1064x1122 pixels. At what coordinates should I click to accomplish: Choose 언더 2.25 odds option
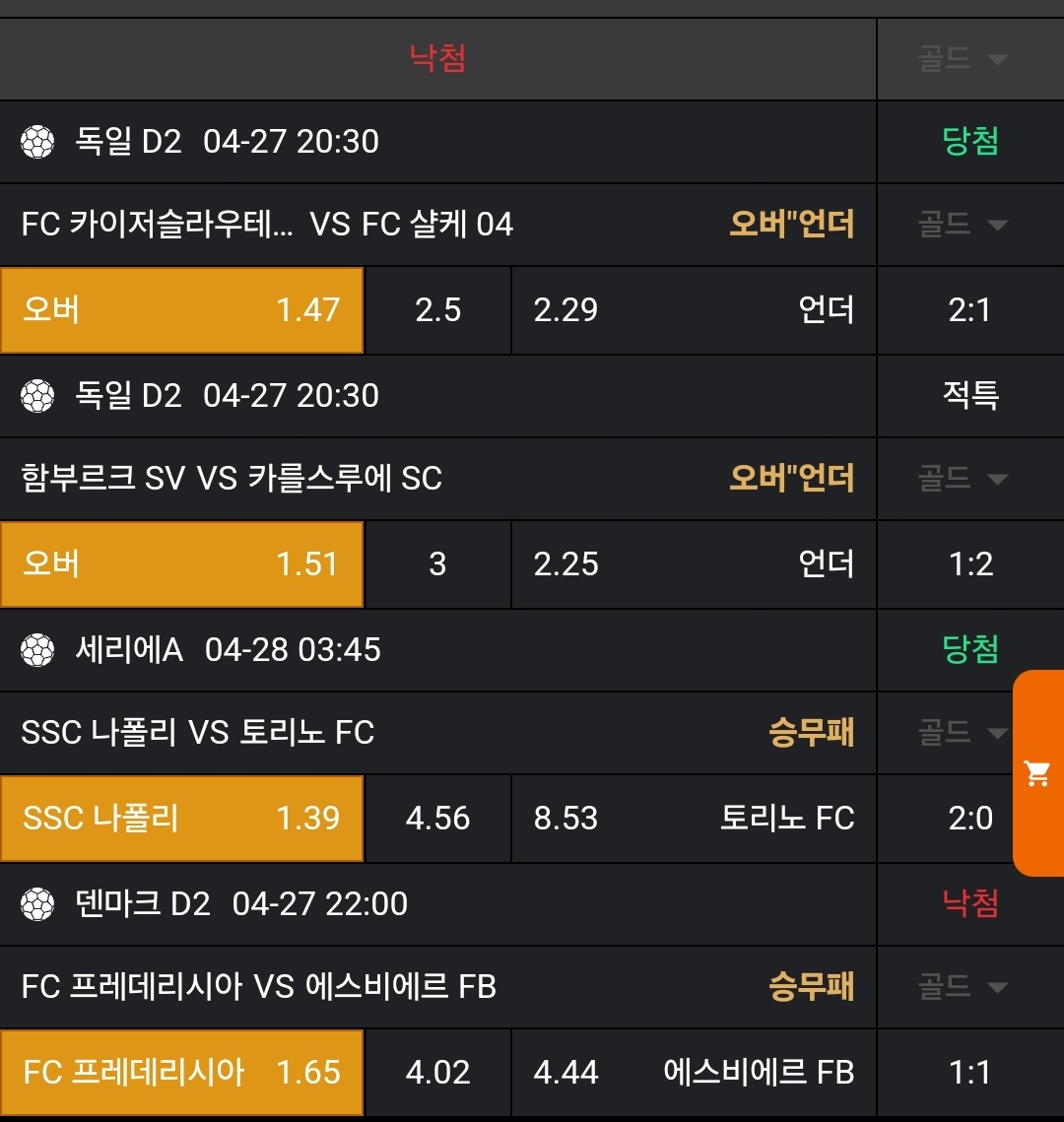[x=694, y=564]
